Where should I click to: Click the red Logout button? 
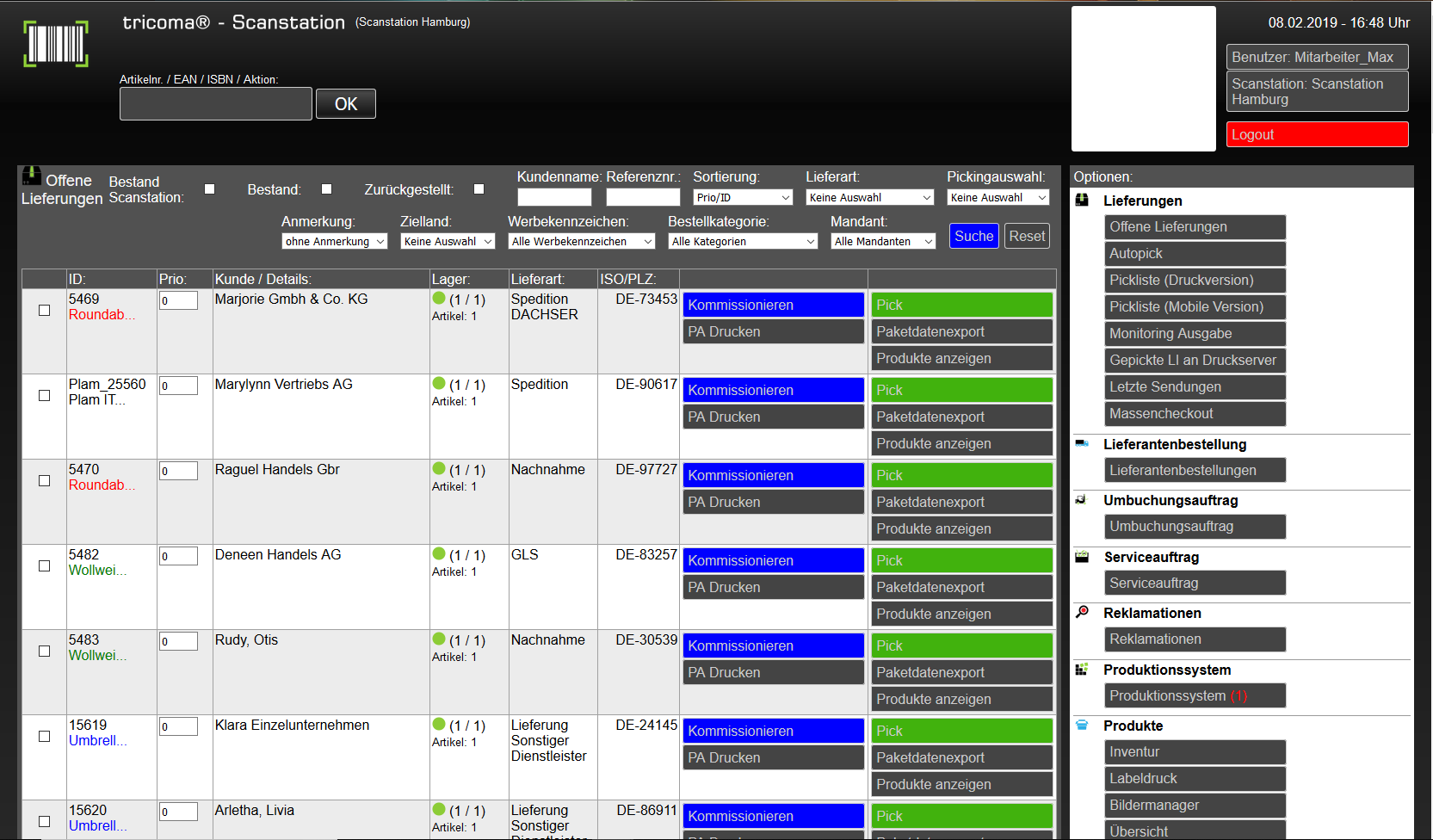1317,135
